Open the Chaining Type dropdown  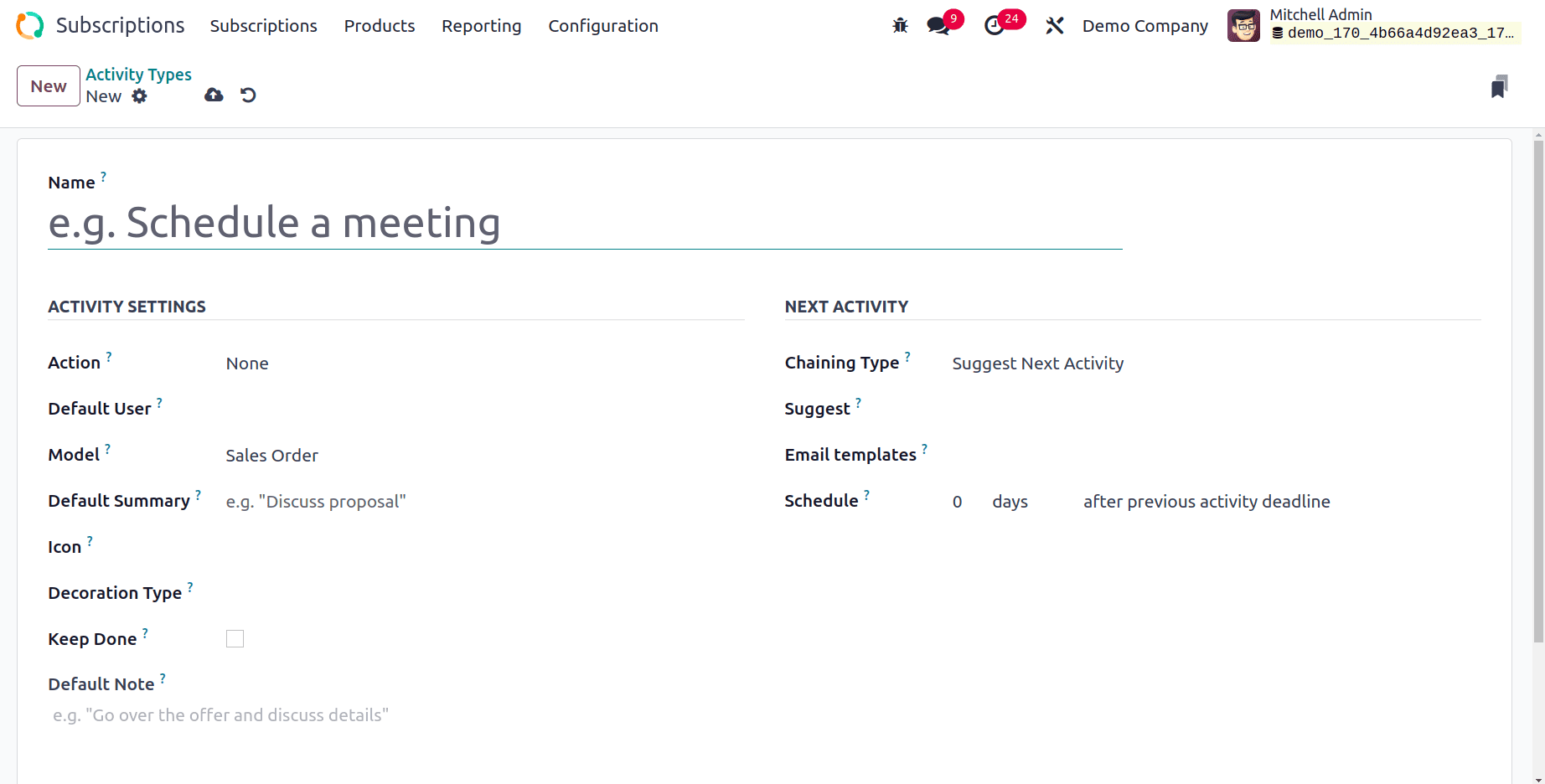click(x=1207, y=364)
